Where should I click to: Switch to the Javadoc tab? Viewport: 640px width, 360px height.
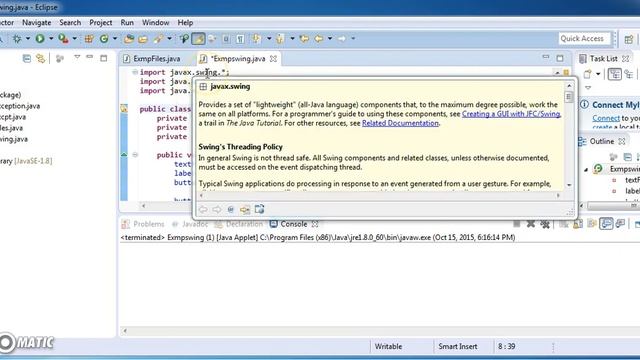[190, 224]
